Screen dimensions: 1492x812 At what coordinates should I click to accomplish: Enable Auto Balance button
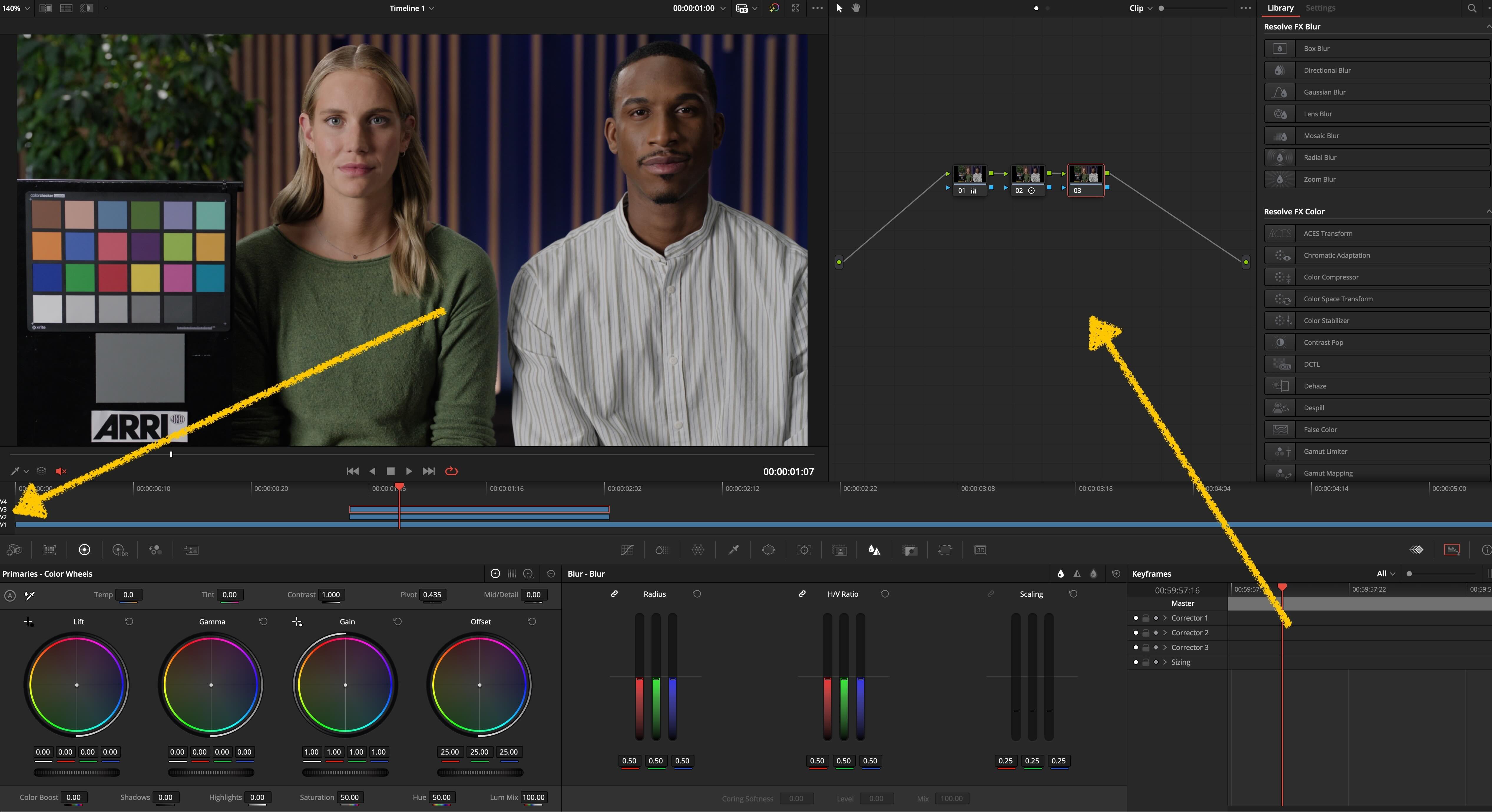[x=10, y=595]
